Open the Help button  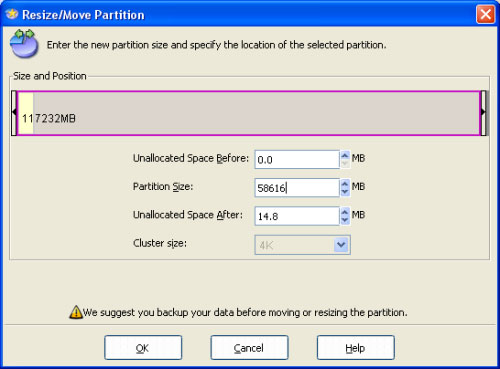[x=356, y=348]
